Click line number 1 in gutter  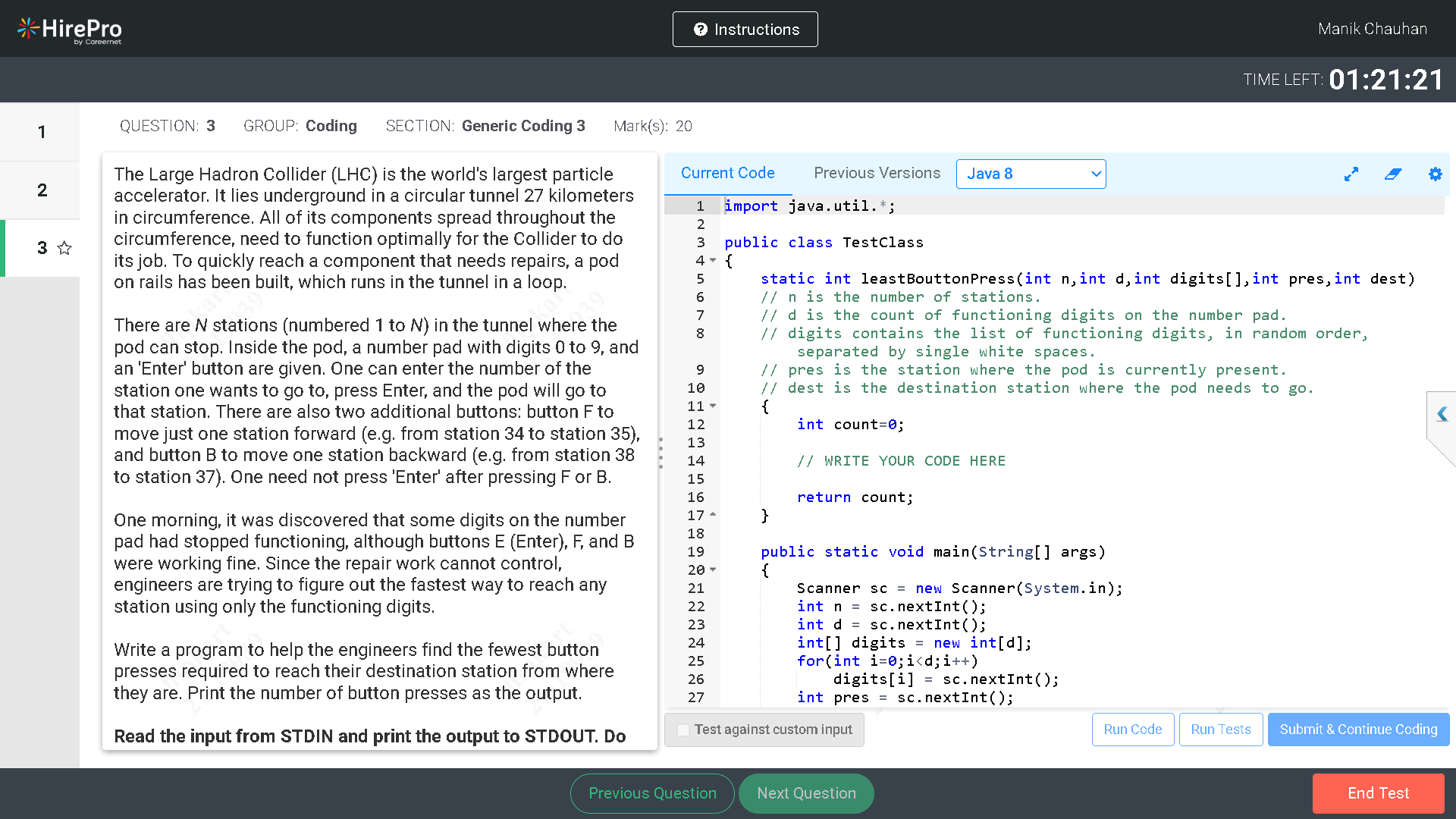(699, 206)
